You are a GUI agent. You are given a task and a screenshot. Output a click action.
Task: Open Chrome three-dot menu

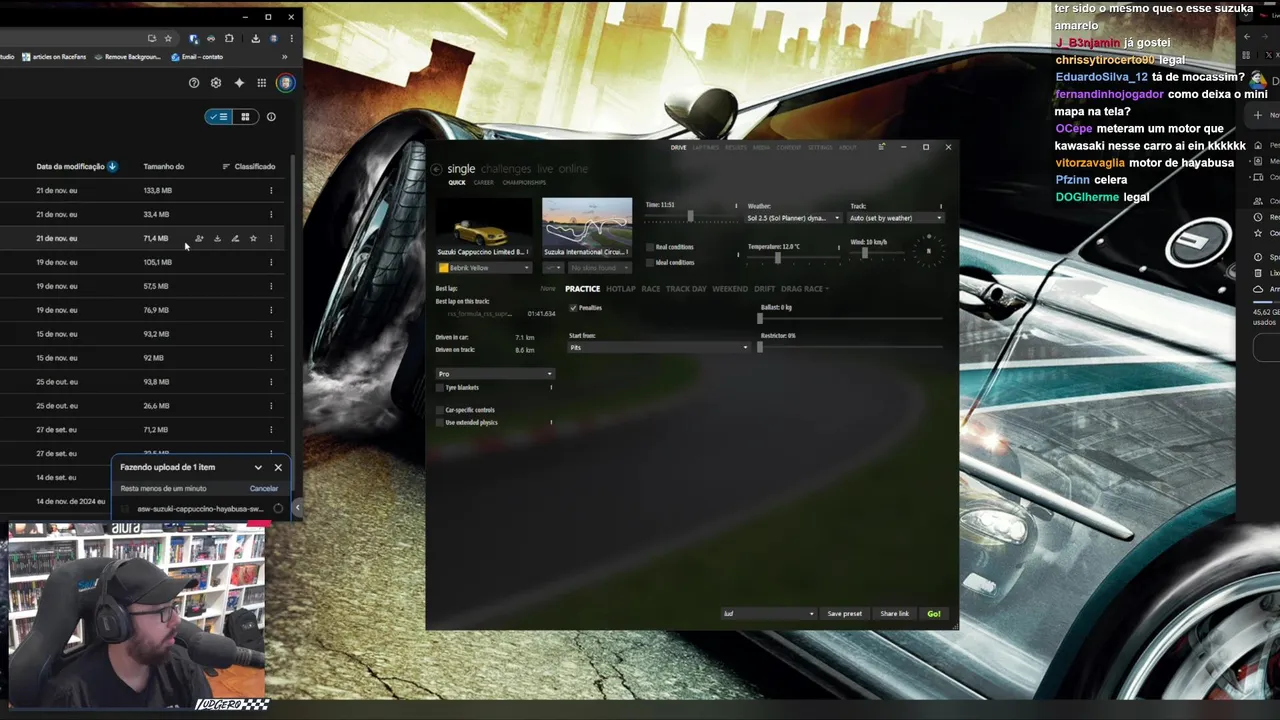coord(291,38)
